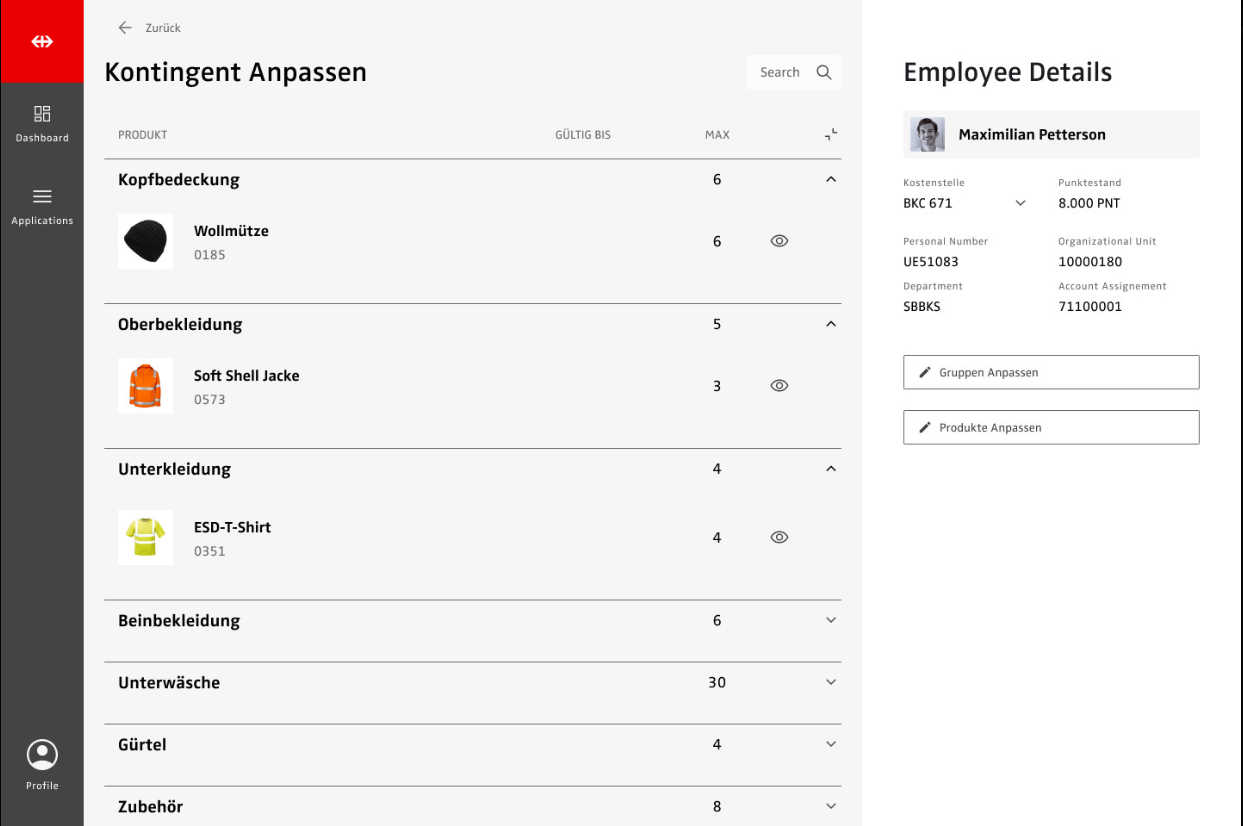Click the back arrow next to Zurück
This screenshot has height=826, width=1243.
[125, 28]
